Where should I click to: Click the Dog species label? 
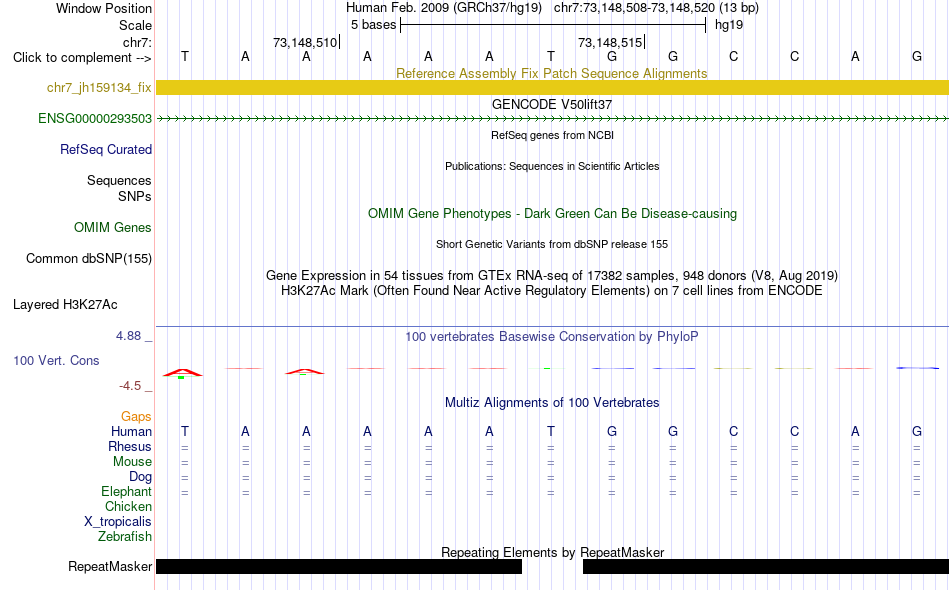140,477
